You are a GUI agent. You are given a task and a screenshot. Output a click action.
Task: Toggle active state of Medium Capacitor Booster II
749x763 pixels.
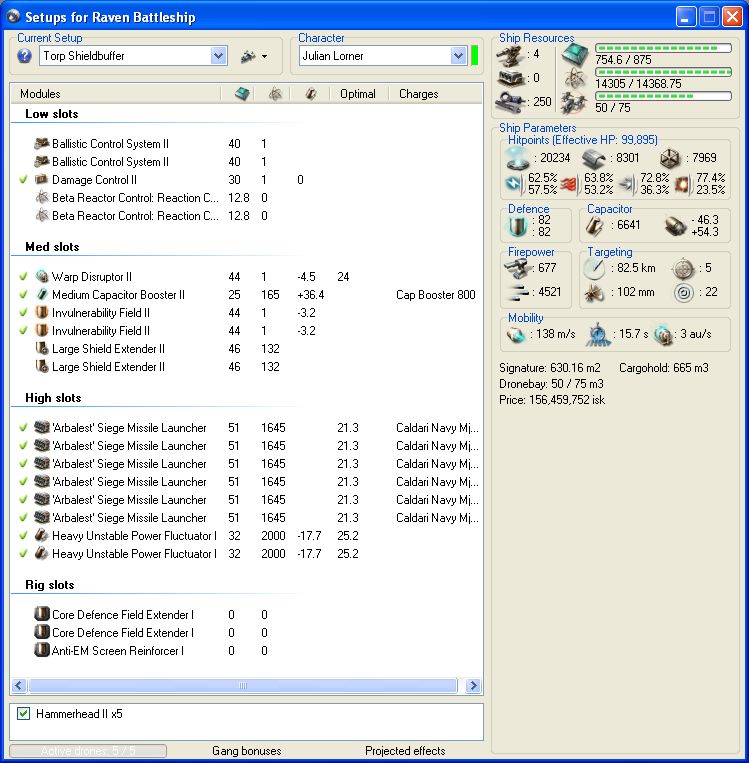(23, 294)
